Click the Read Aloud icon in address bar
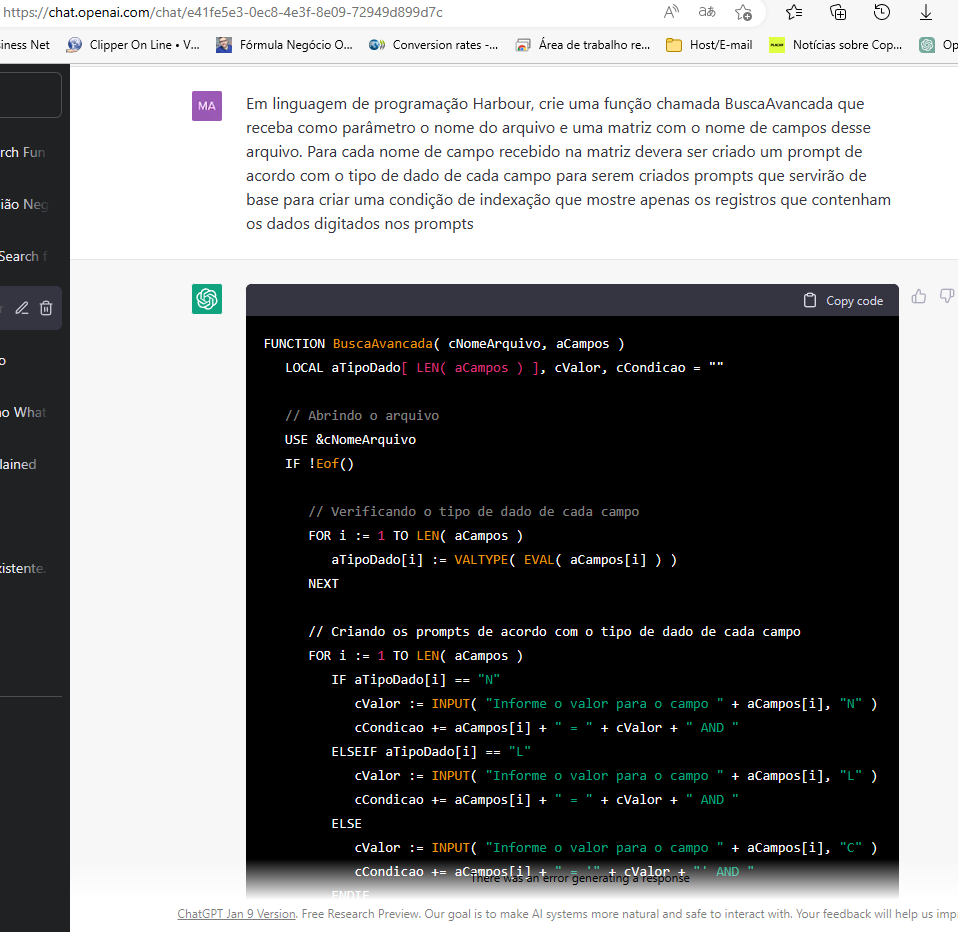The height and width of the screenshot is (932, 958). [671, 12]
